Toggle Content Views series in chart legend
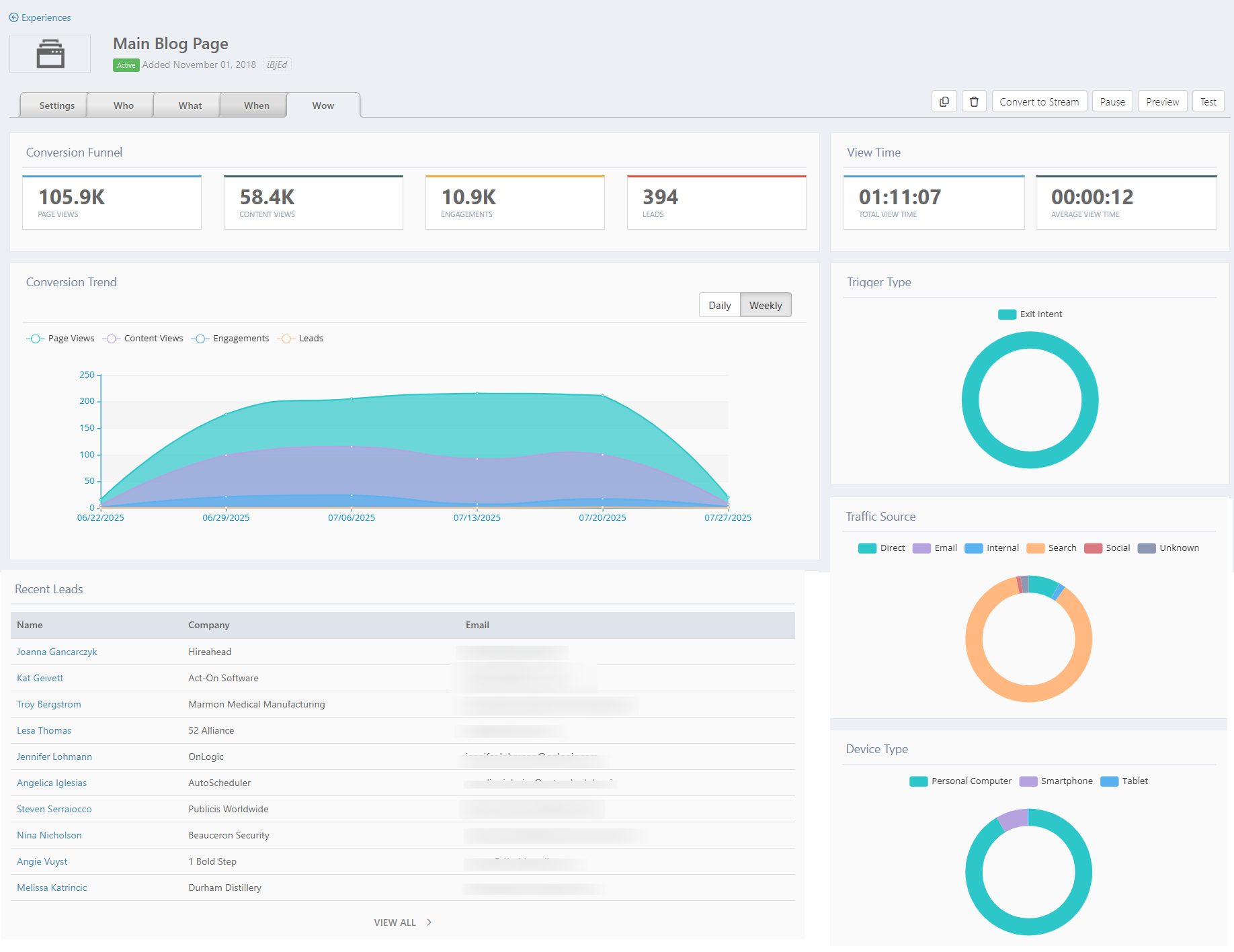Image resolution: width=1234 pixels, height=952 pixels. click(x=143, y=339)
